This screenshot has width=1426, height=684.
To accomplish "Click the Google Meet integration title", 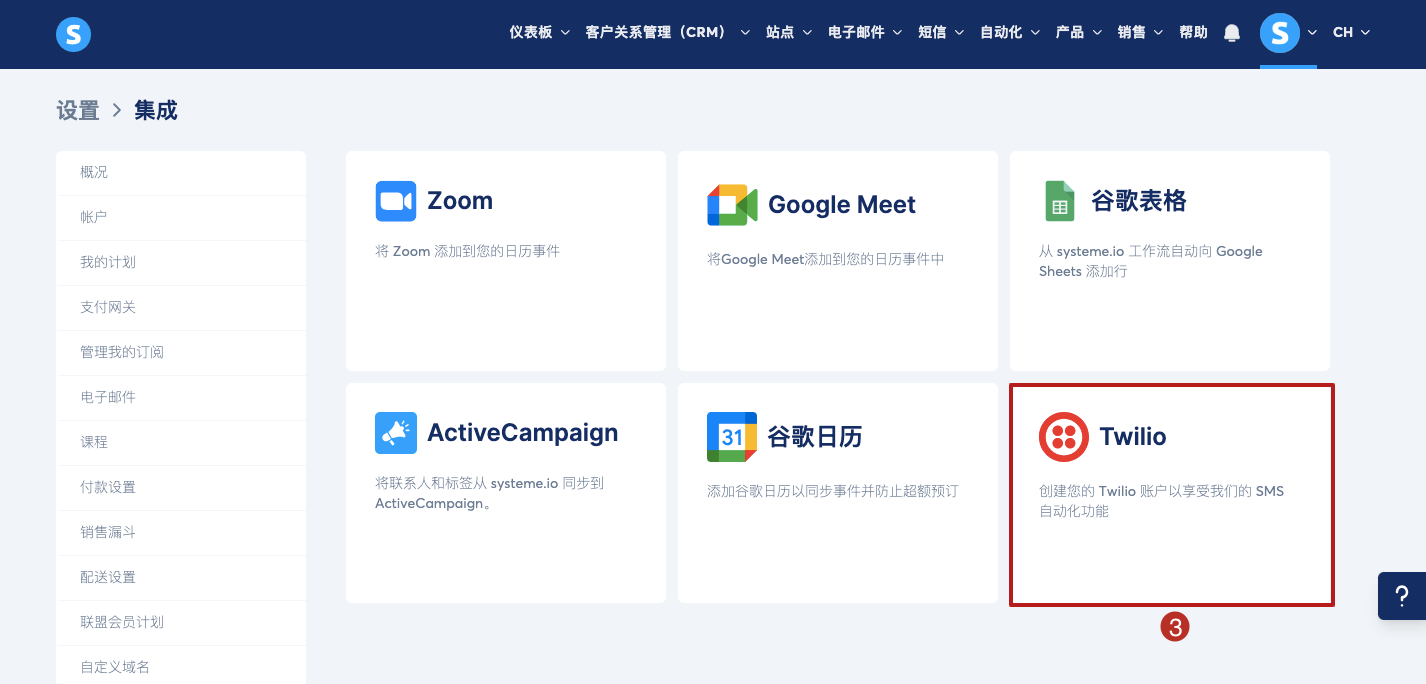I will click(842, 205).
